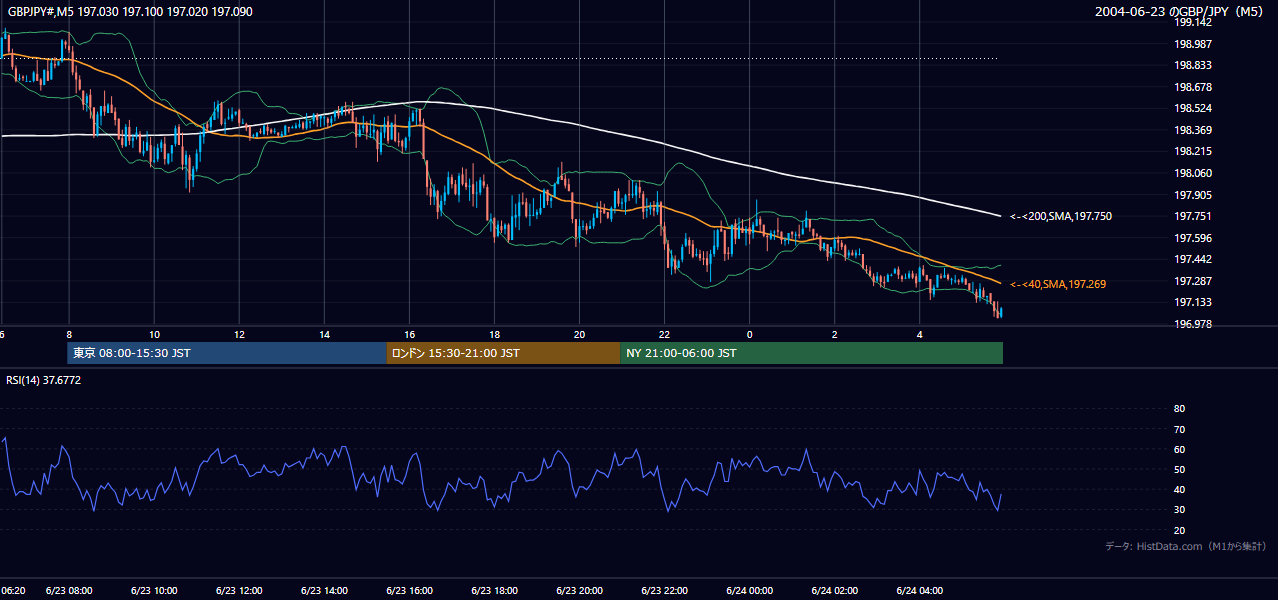
Task: Select the 東京 08:00-15:30 JST session bar
Action: [227, 353]
